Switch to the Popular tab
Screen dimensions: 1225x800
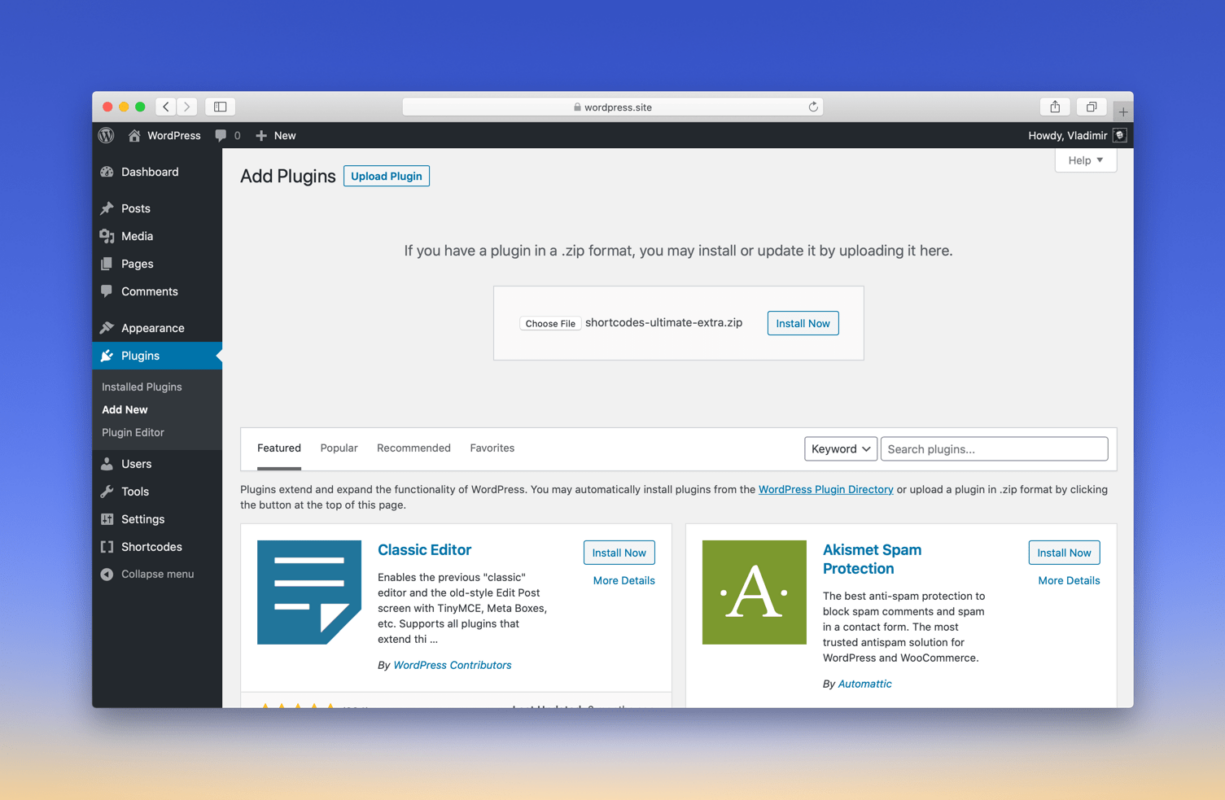click(339, 448)
